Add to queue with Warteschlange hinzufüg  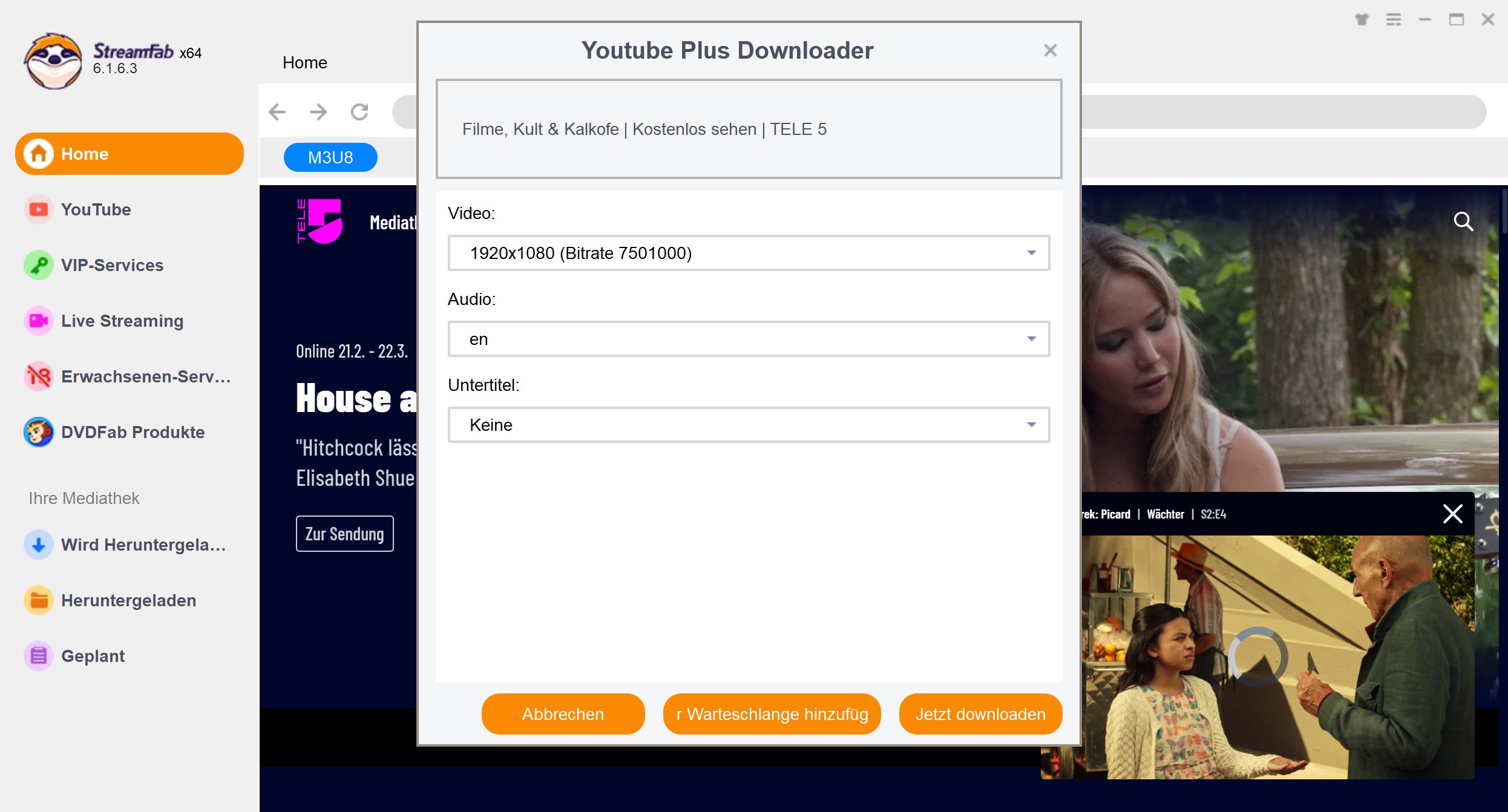(x=771, y=714)
